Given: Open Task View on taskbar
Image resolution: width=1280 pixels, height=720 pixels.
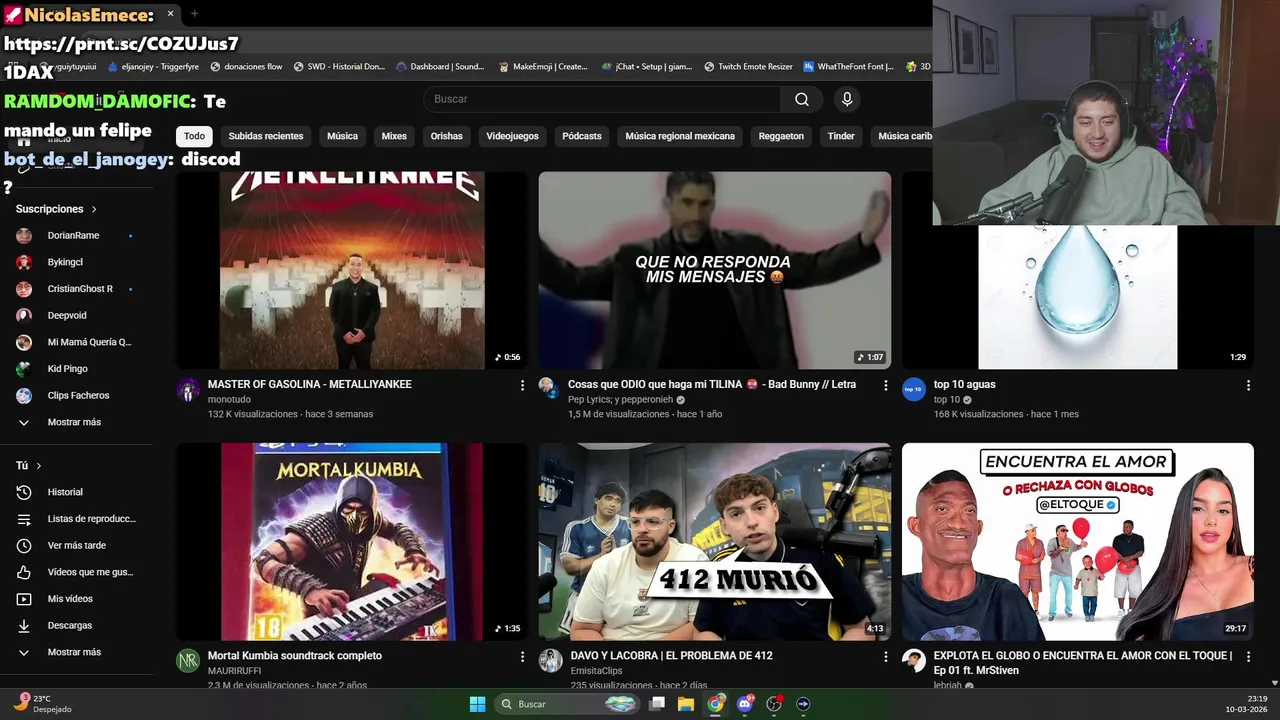Looking at the screenshot, I should pyautogui.click(x=657, y=704).
